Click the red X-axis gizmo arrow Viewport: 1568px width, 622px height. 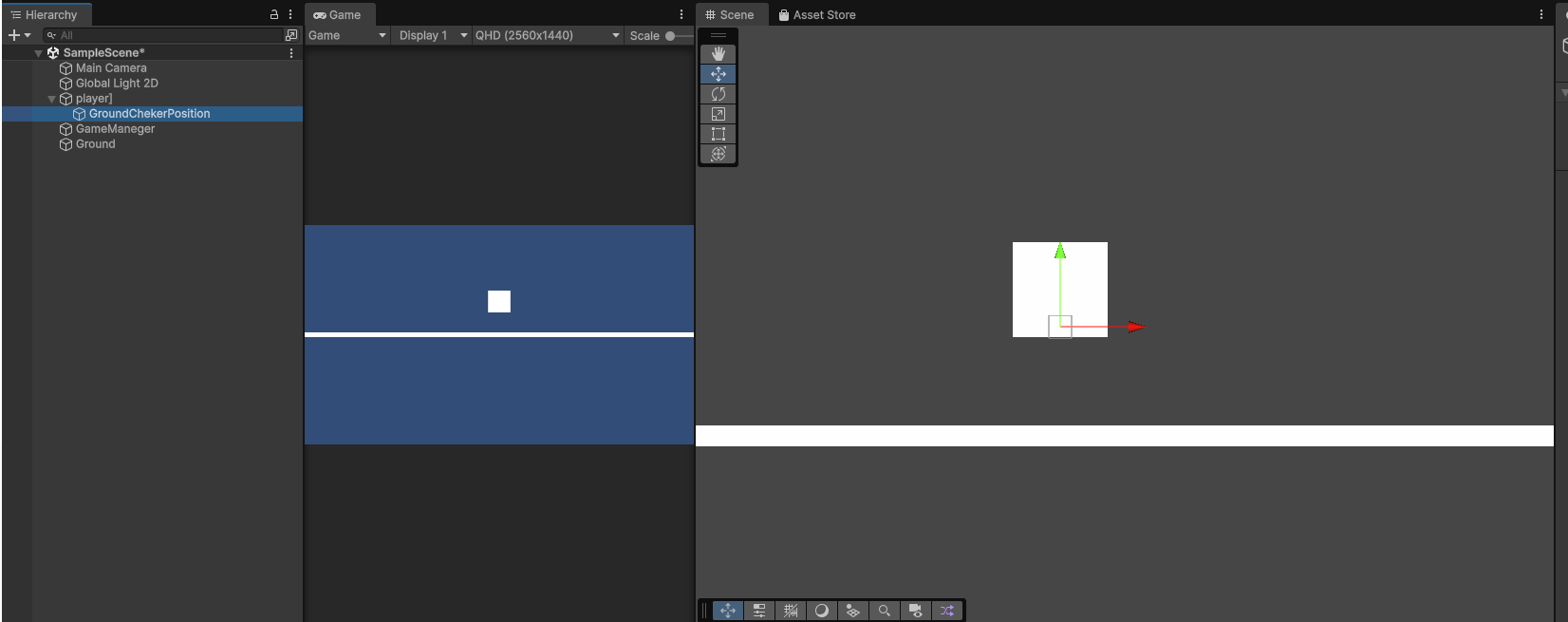(x=1137, y=327)
